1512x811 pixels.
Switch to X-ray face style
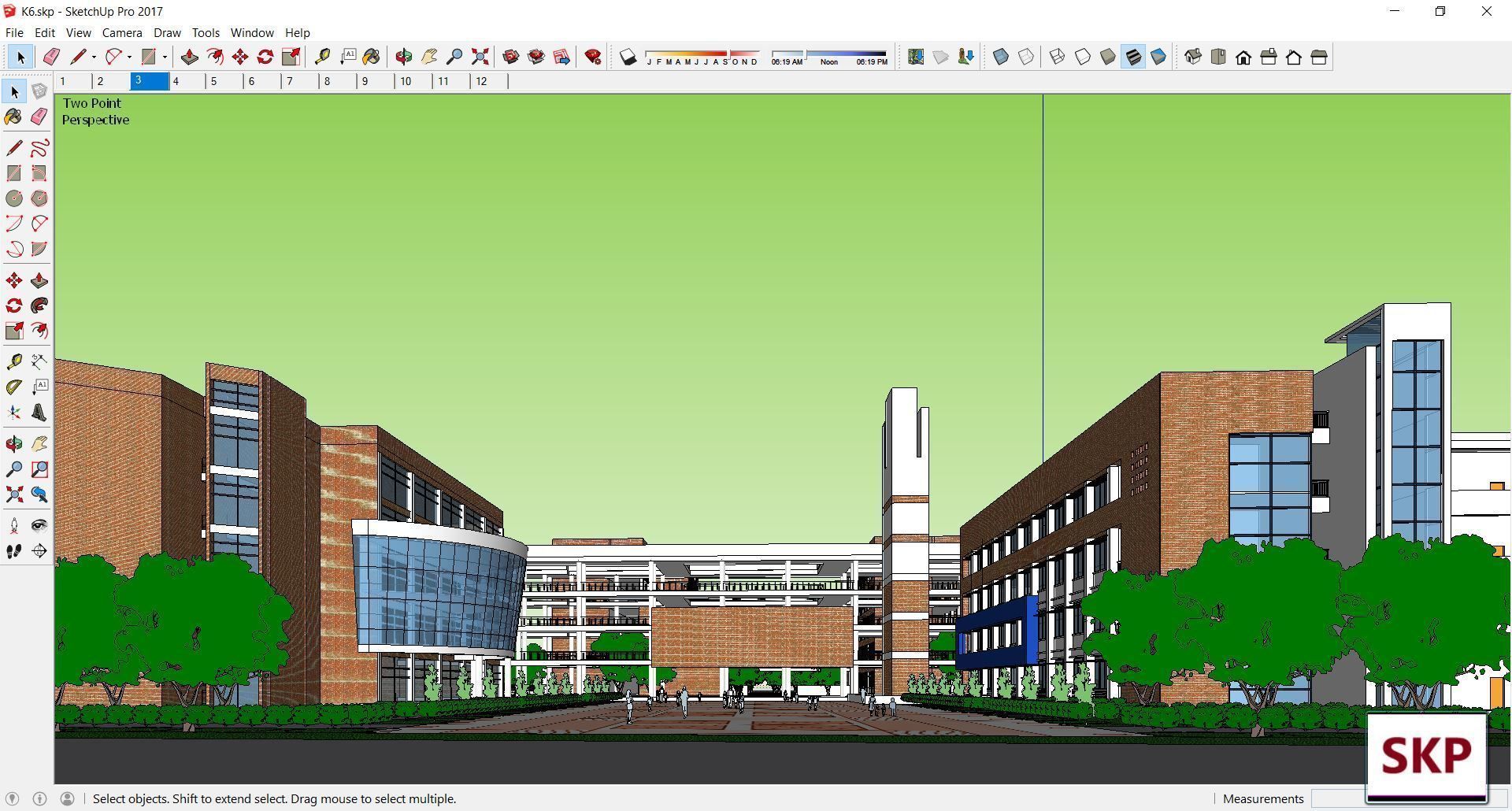click(1002, 57)
